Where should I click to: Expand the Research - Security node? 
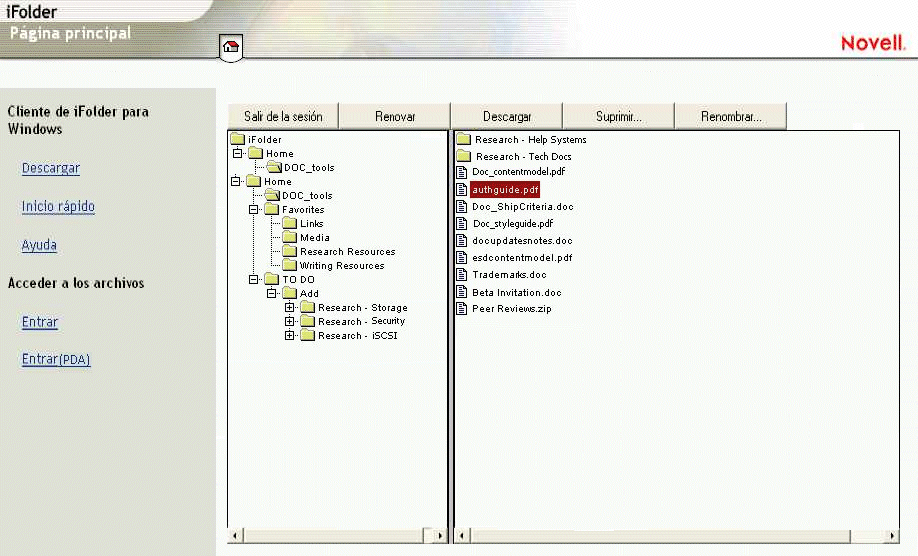click(289, 321)
